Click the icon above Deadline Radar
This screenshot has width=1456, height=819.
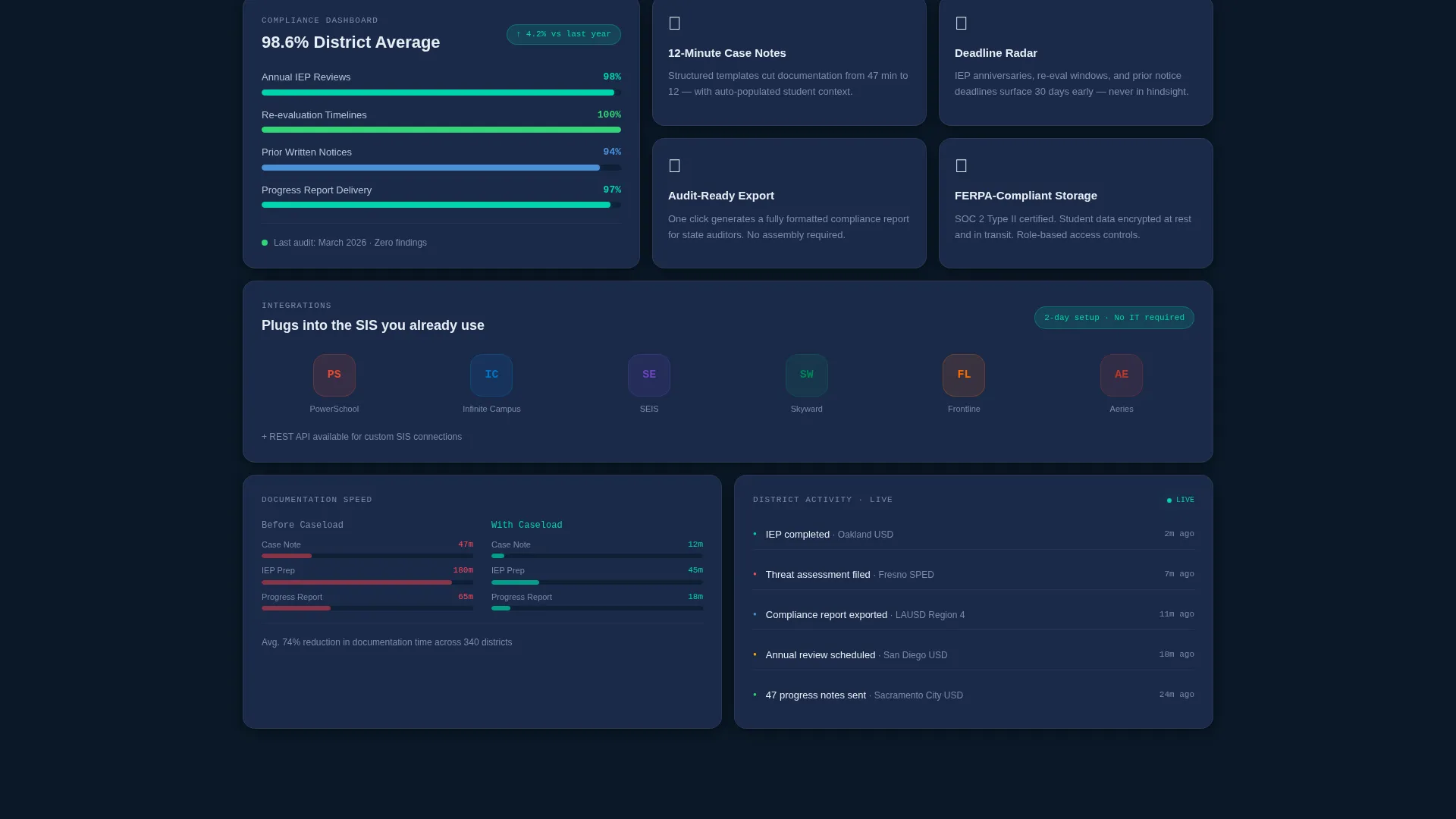click(x=961, y=24)
